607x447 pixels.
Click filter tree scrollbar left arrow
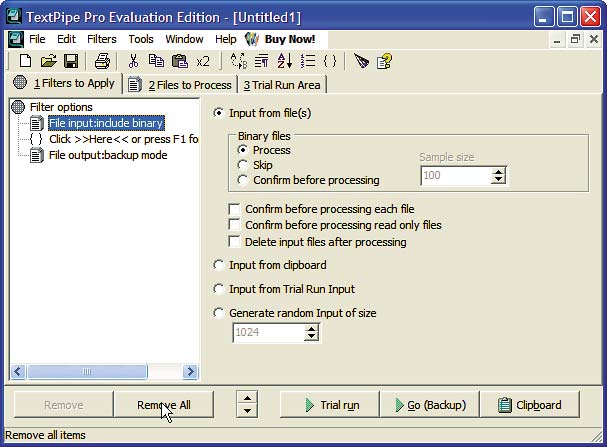18,372
